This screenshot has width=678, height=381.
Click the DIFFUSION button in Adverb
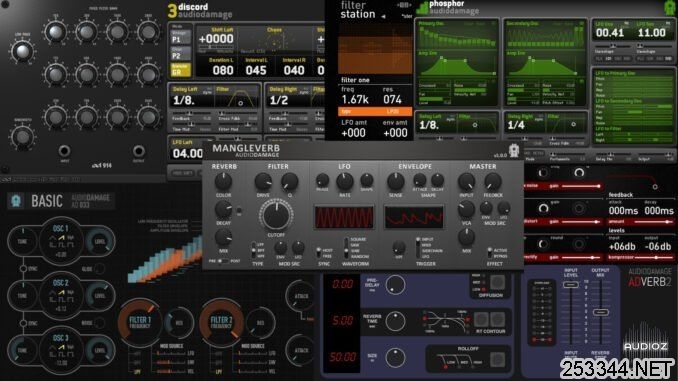point(497,282)
